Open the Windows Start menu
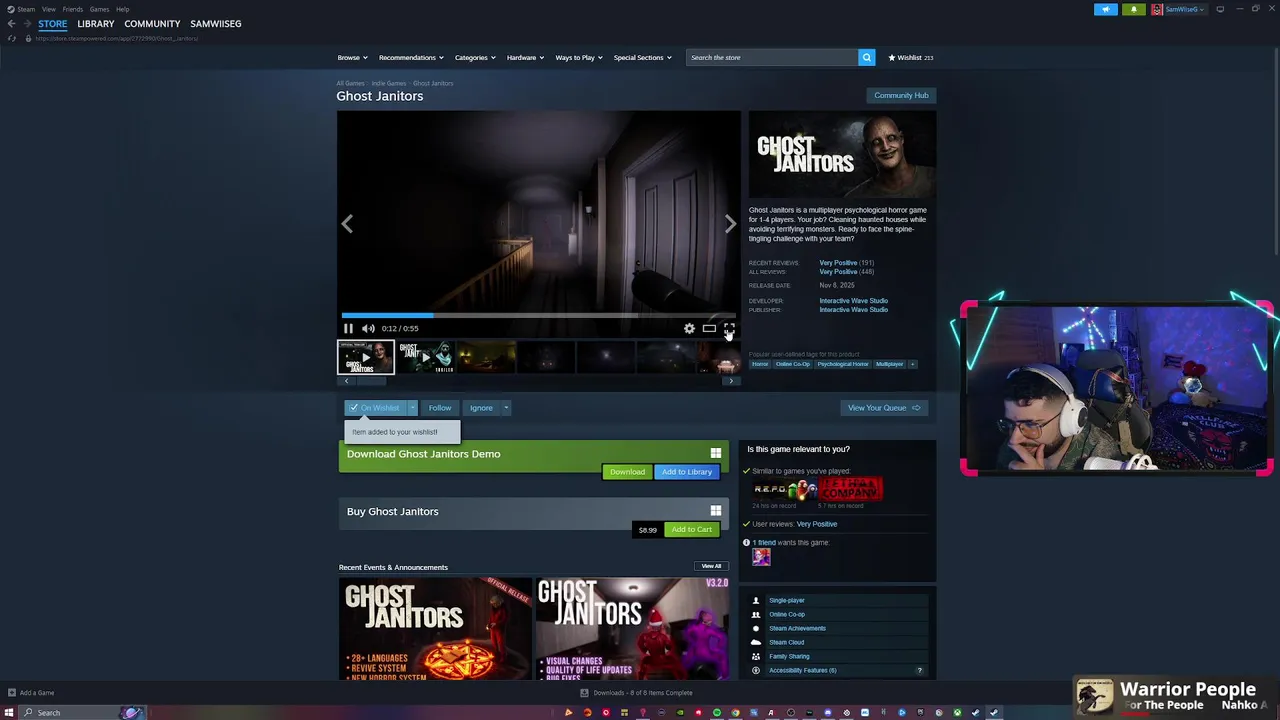Screen dimensions: 1280x720 9,712
